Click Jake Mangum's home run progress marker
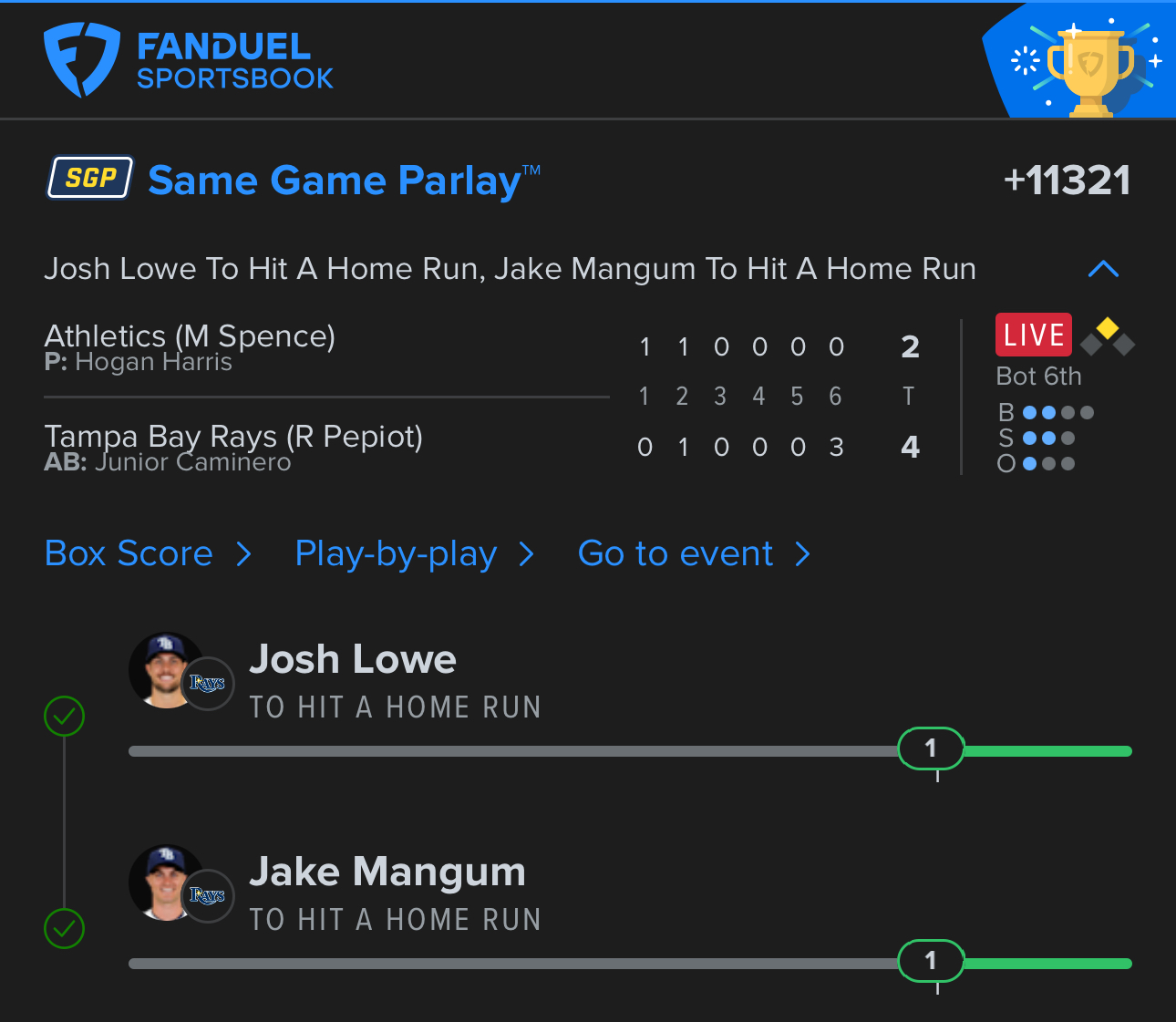Viewport: 1176px width, 1022px height. 931,961
